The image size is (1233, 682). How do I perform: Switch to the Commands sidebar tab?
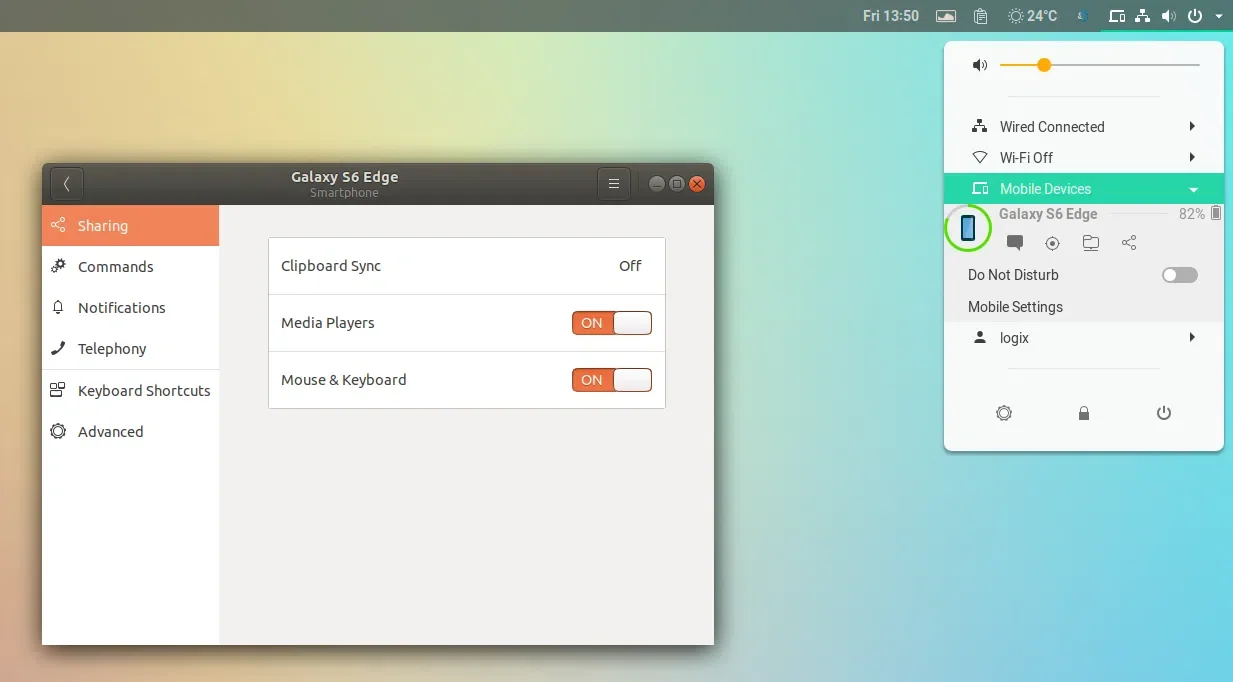click(x=116, y=267)
